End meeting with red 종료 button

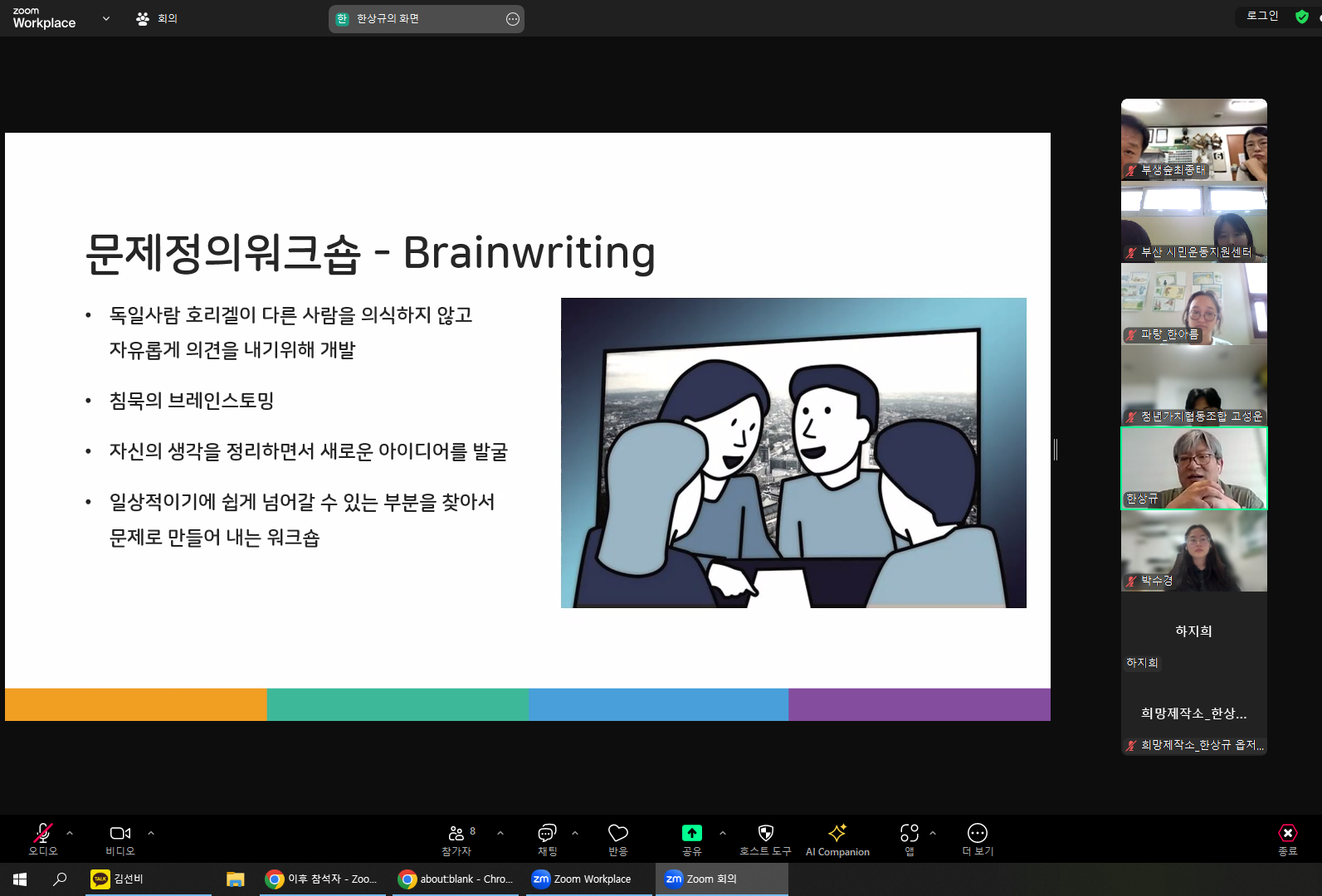coord(1287,839)
